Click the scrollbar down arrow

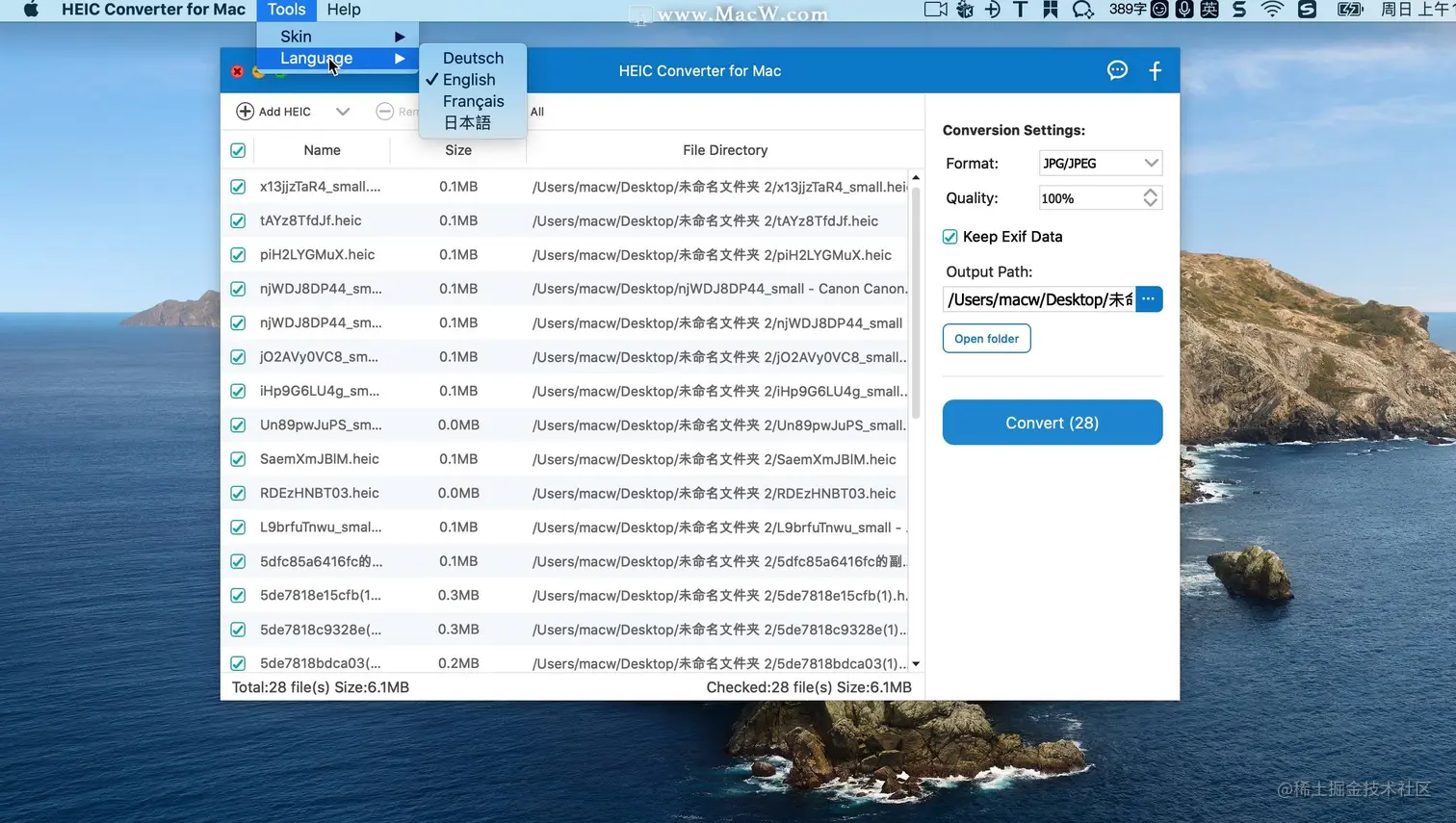click(x=916, y=664)
